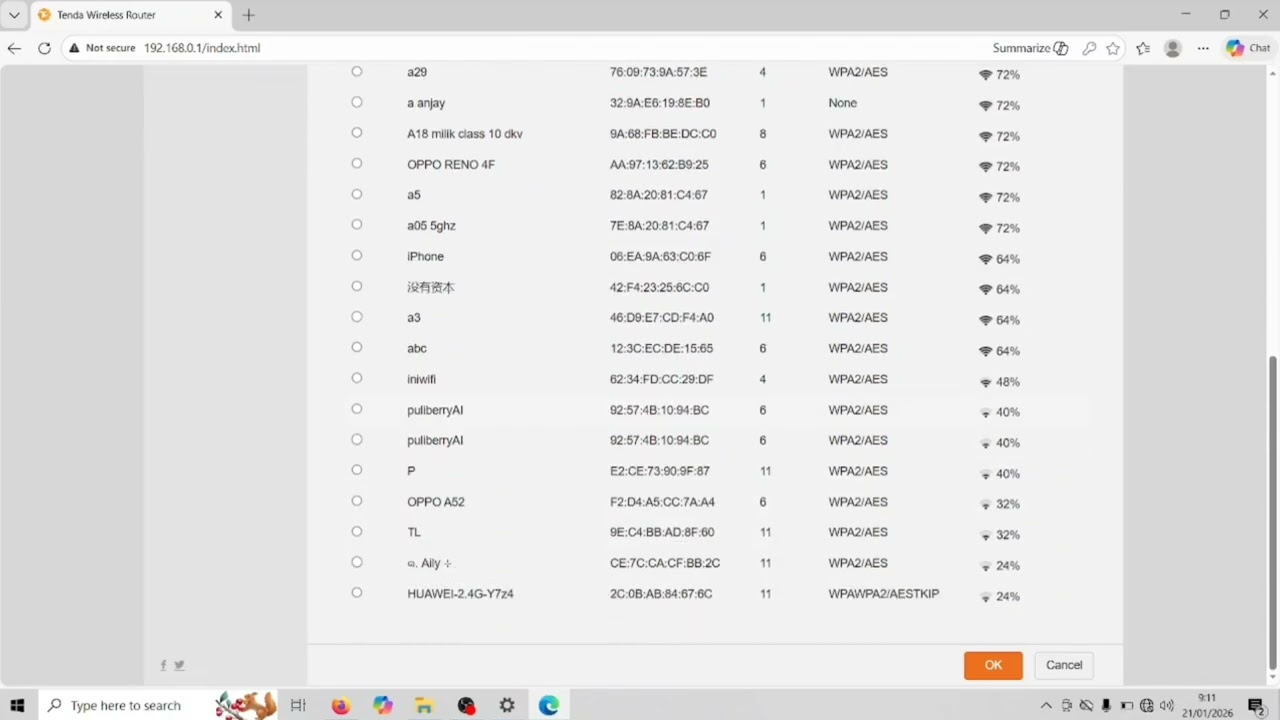Select the a5 network radio button
The width and height of the screenshot is (1280, 720).
pos(357,194)
